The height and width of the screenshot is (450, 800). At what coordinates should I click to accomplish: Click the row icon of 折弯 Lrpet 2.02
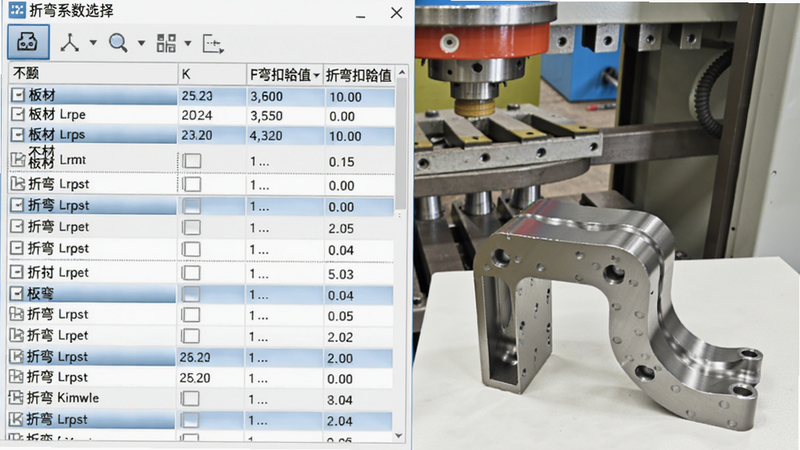[17, 335]
